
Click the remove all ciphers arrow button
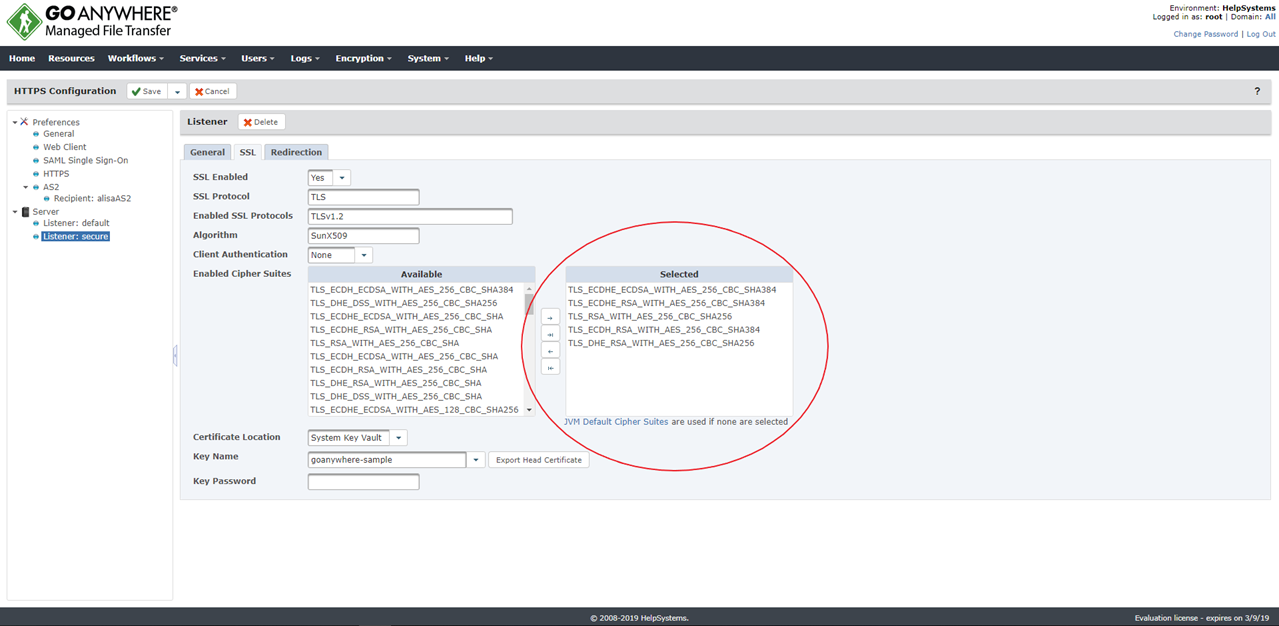550,368
